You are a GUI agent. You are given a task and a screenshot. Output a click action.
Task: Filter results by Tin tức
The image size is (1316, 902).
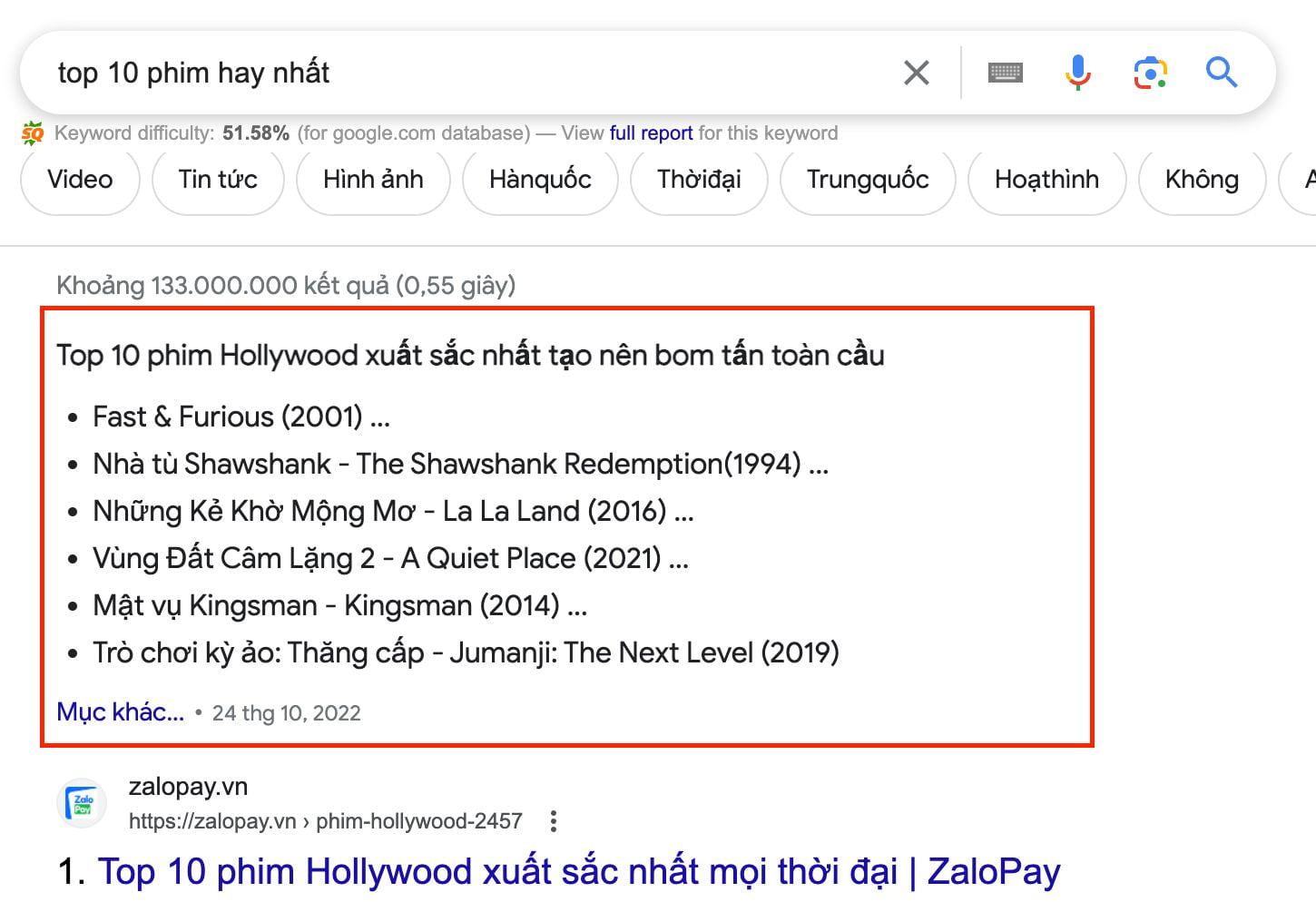pos(218,180)
